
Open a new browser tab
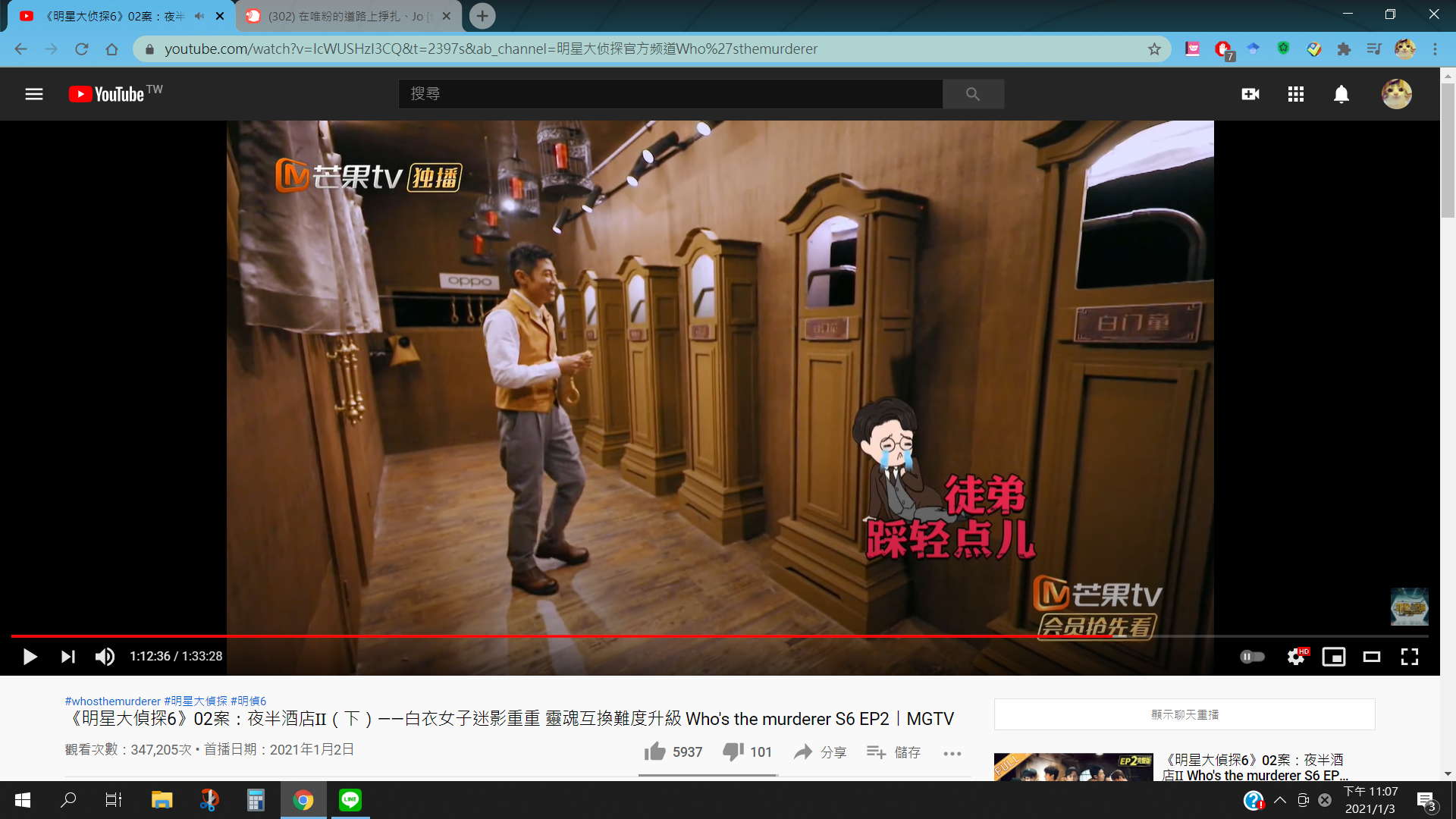click(482, 16)
